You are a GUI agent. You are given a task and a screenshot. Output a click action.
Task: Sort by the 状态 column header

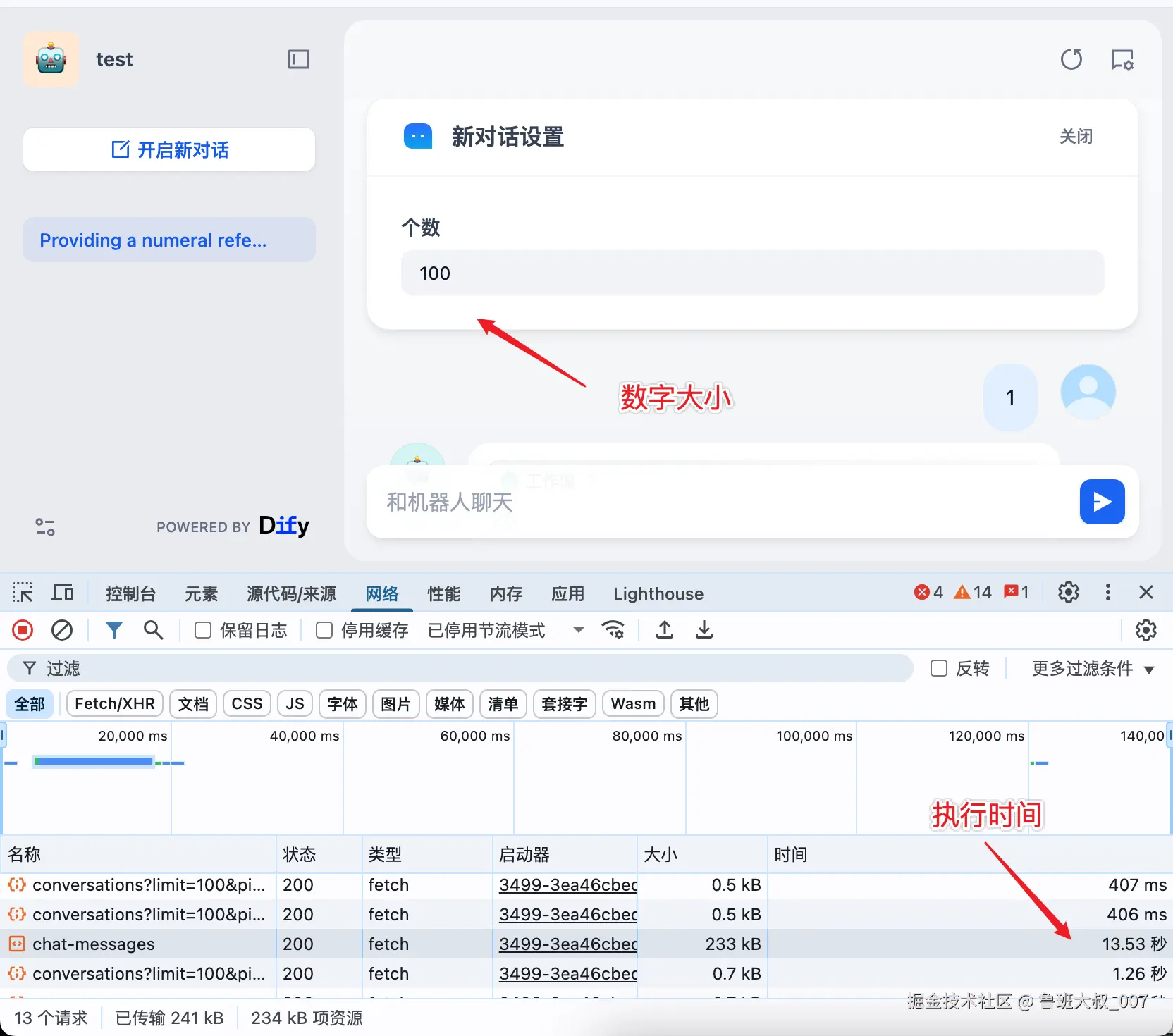tap(319, 854)
